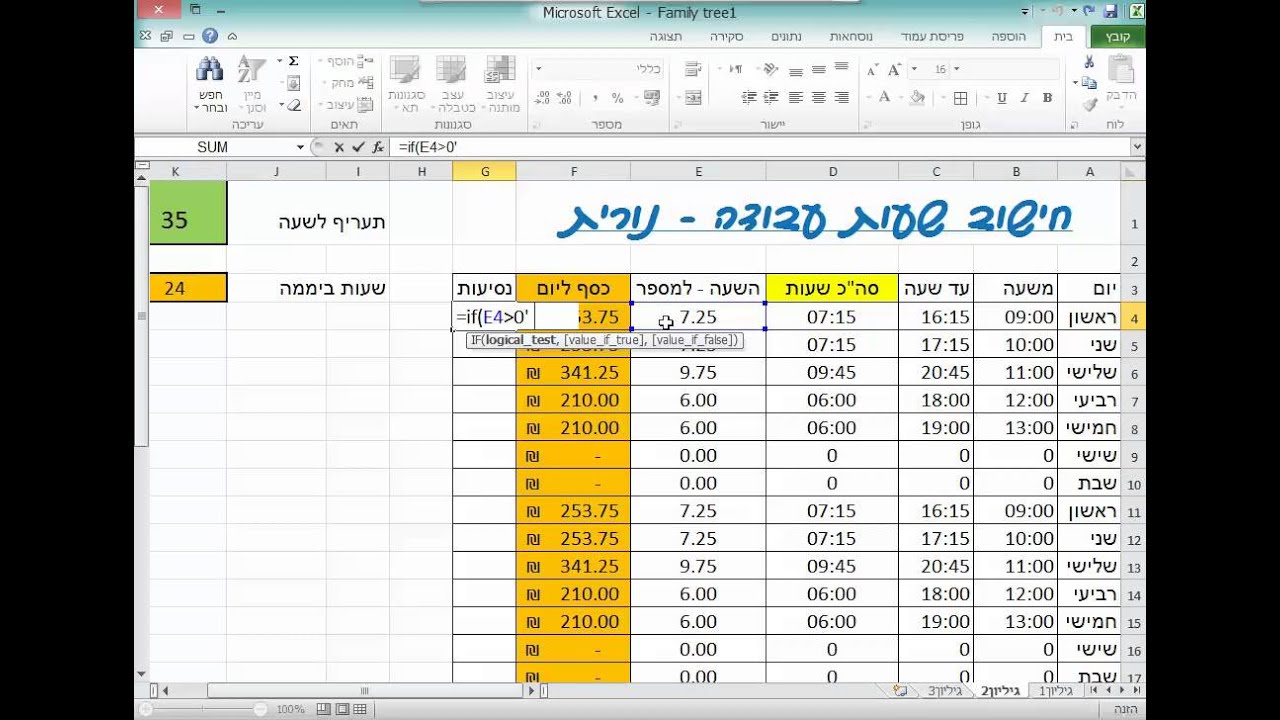Select column F header
The image size is (1280, 720).
pyautogui.click(x=573, y=172)
